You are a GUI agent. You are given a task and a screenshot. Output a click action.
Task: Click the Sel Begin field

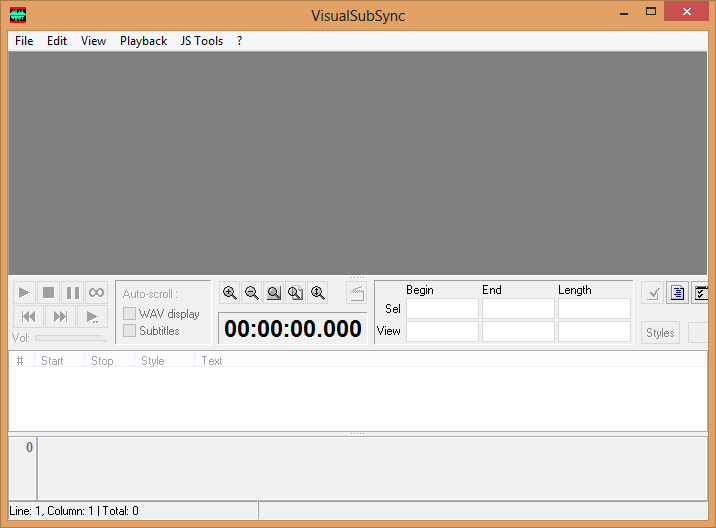442,309
